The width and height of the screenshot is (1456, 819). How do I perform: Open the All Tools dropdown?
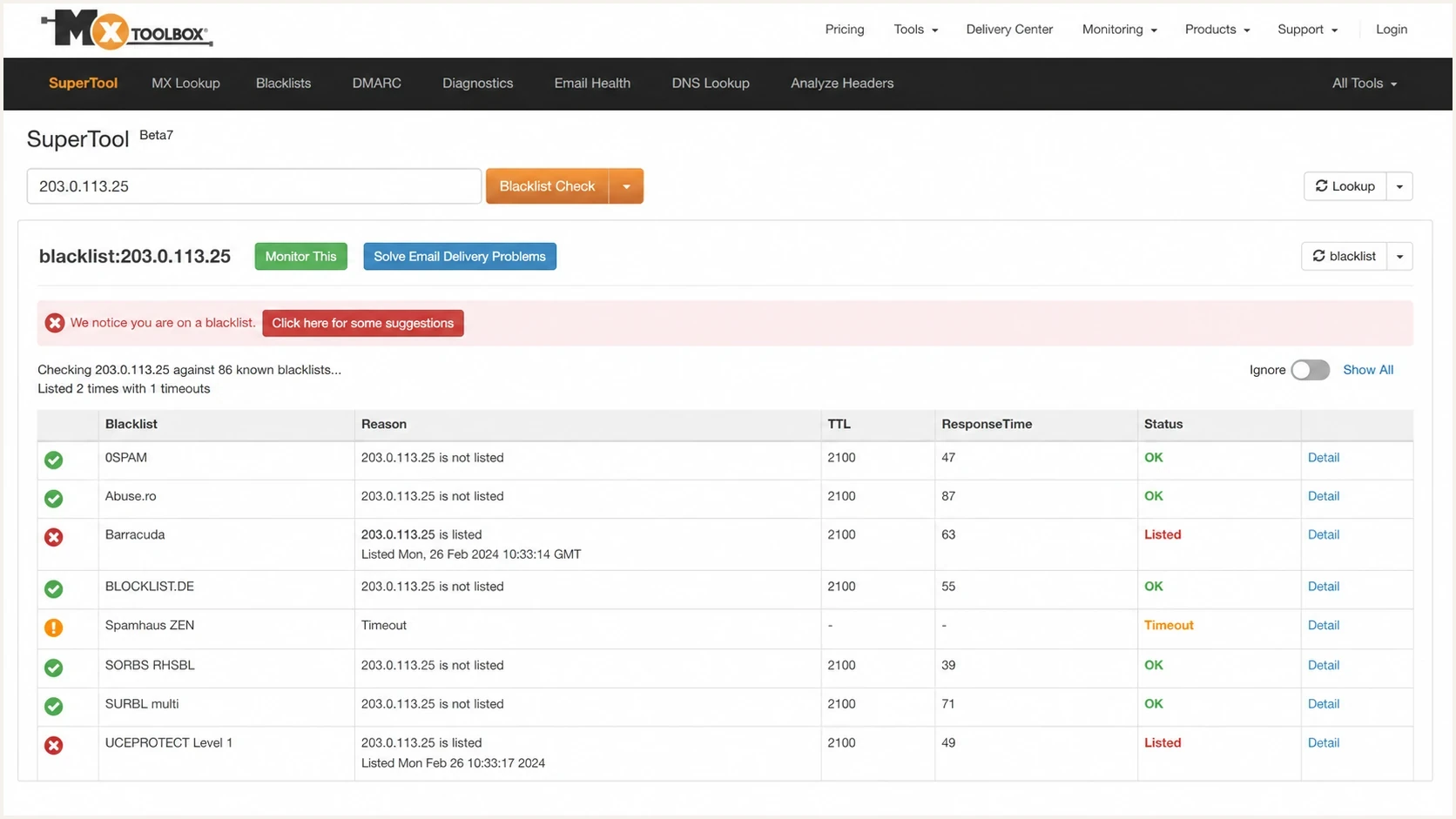tap(1364, 84)
